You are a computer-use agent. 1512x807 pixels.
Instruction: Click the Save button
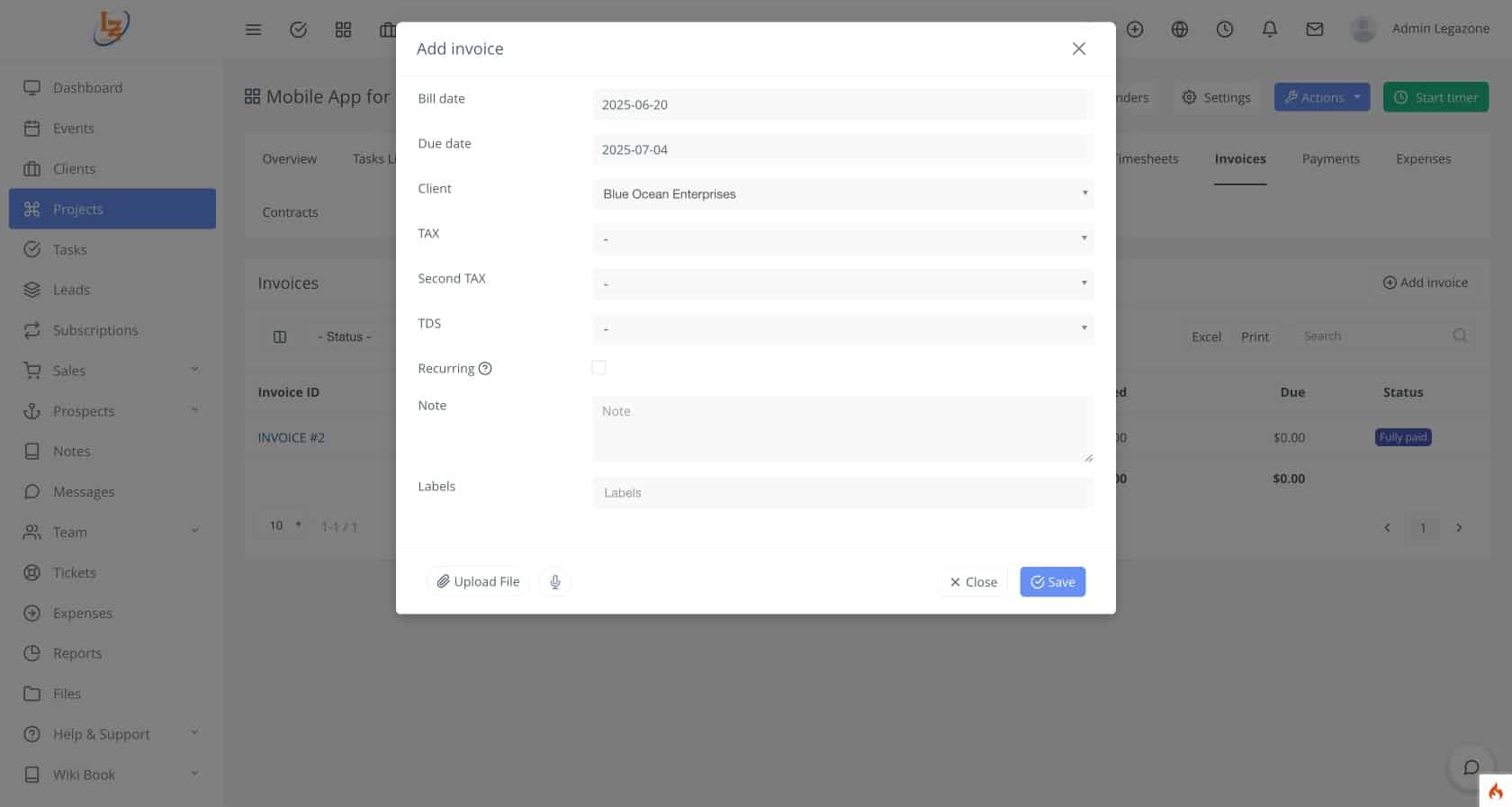coord(1052,582)
